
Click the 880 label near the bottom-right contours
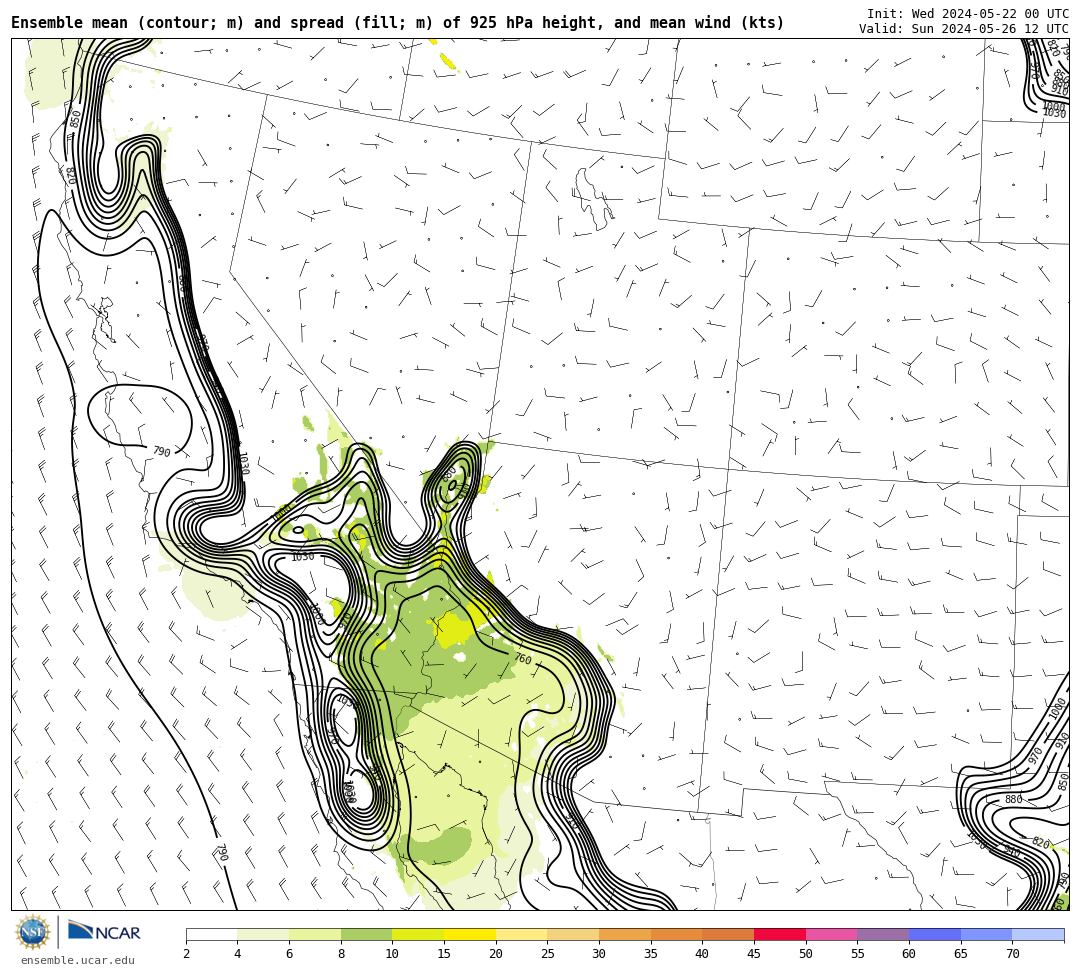[1013, 799]
